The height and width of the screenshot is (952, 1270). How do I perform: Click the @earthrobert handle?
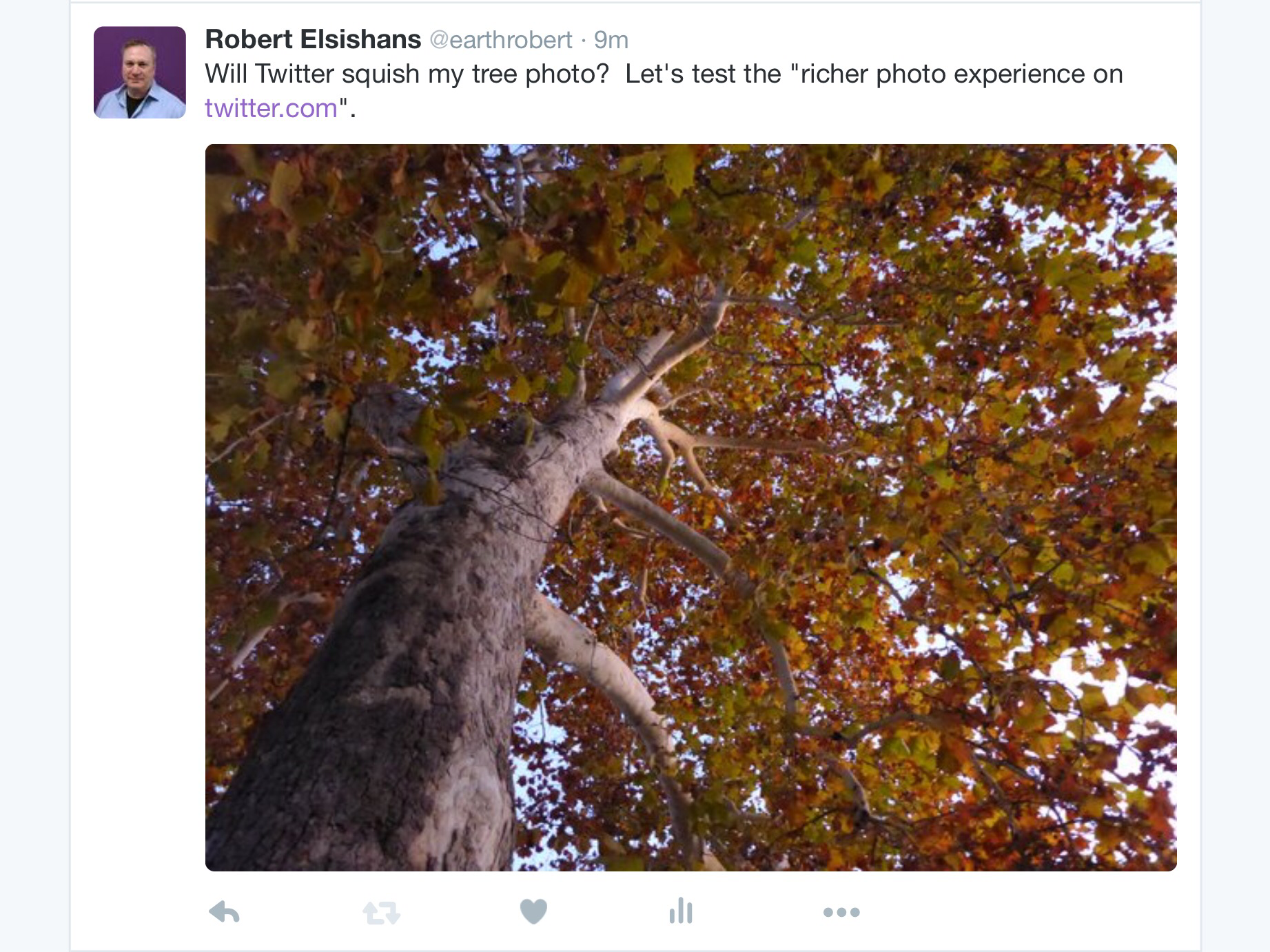coord(501,40)
